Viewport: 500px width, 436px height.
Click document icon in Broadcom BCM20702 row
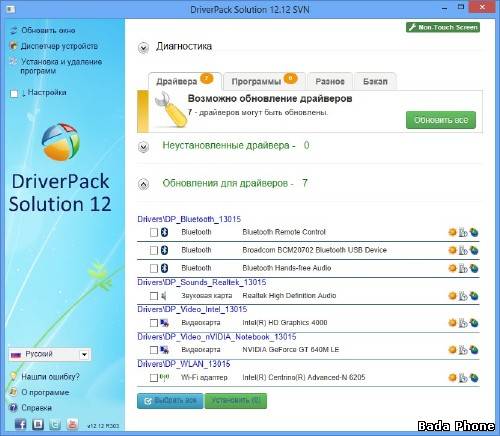click(x=463, y=250)
